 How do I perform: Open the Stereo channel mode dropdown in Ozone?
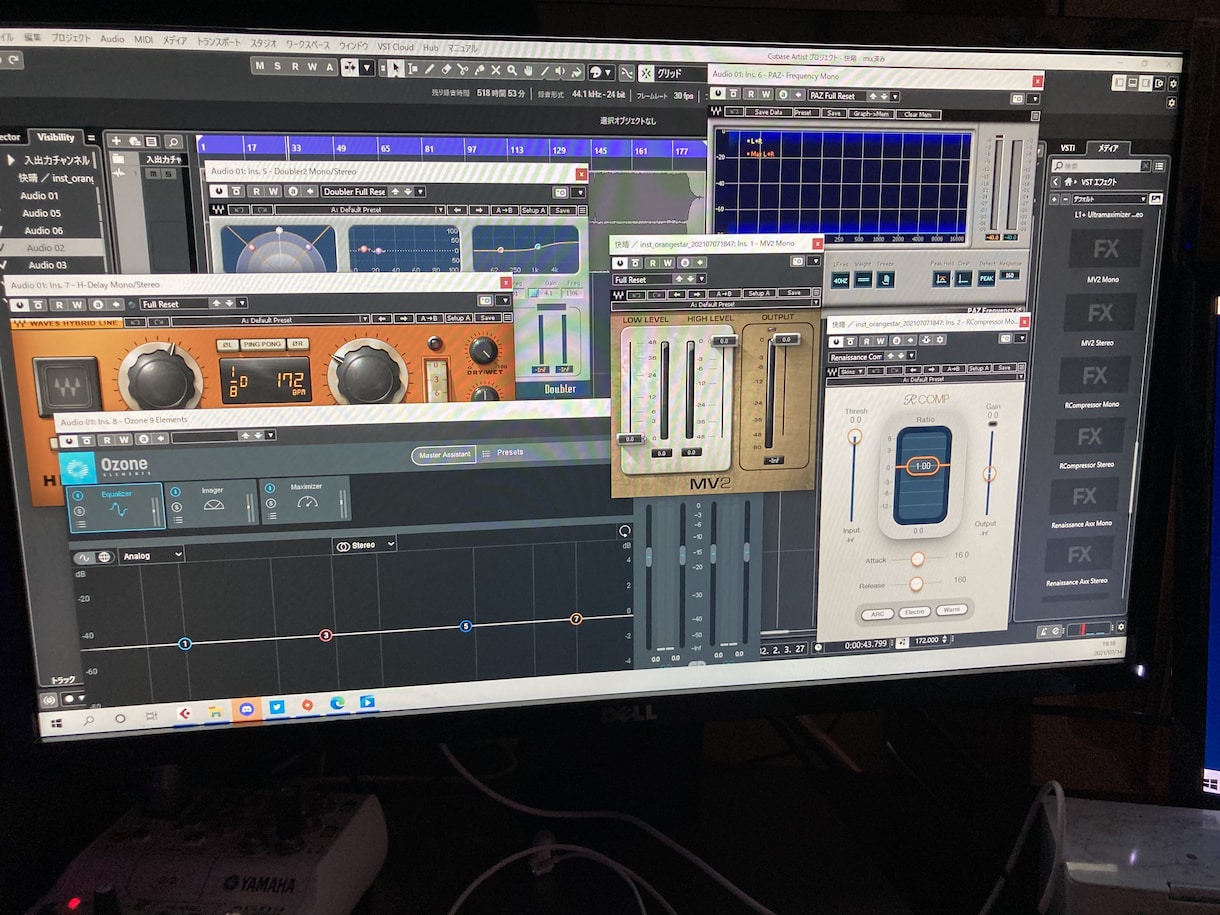tap(365, 545)
